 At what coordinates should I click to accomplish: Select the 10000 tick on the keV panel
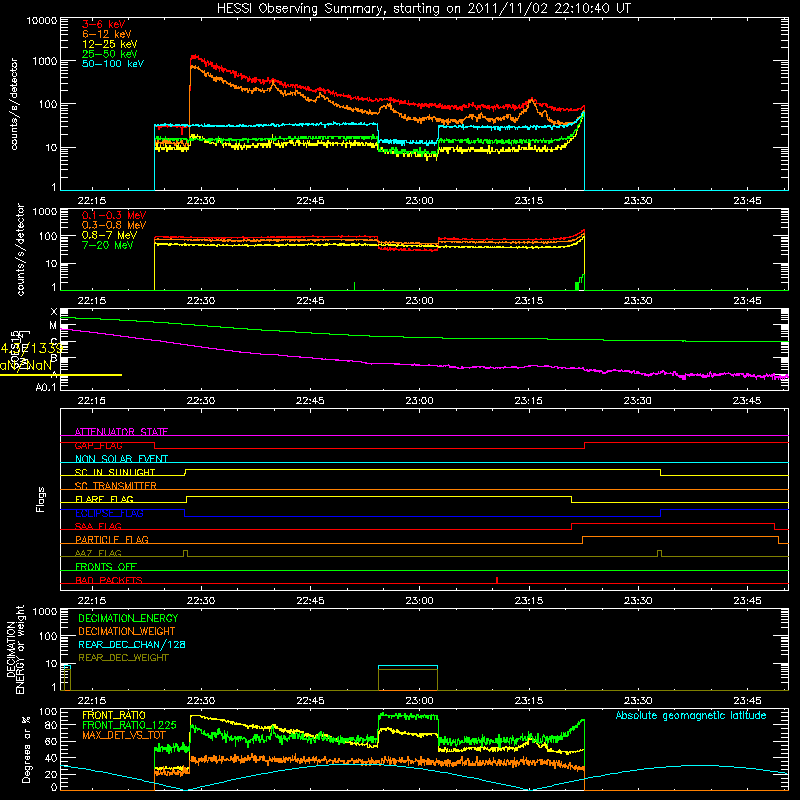coord(42,20)
